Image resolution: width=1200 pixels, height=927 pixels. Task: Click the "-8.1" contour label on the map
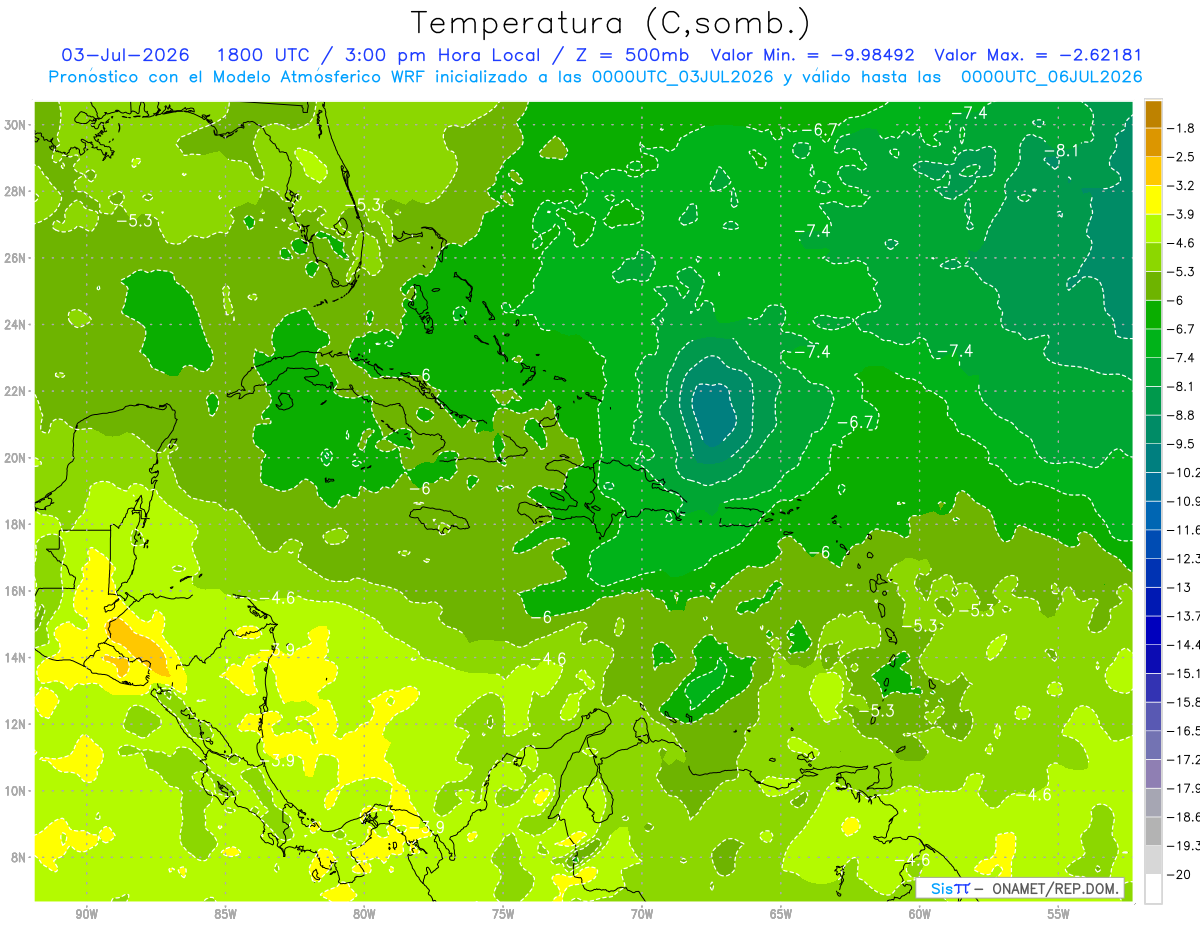(x=1060, y=151)
